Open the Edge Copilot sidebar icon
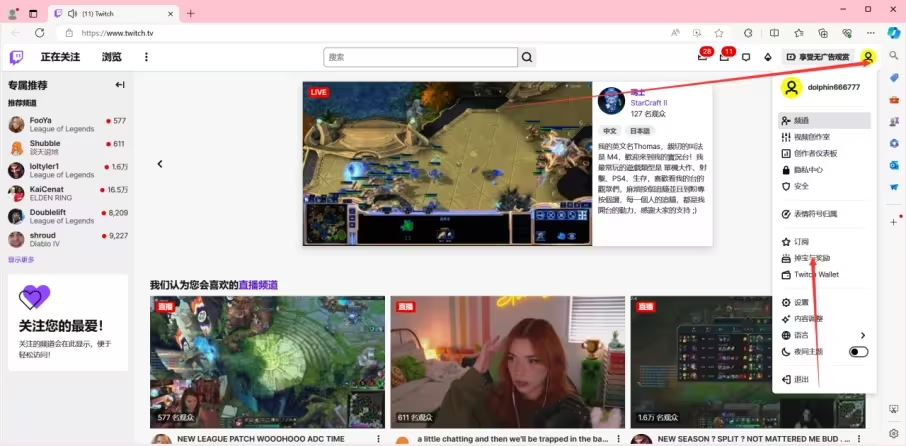The height and width of the screenshot is (446, 906). (894, 32)
